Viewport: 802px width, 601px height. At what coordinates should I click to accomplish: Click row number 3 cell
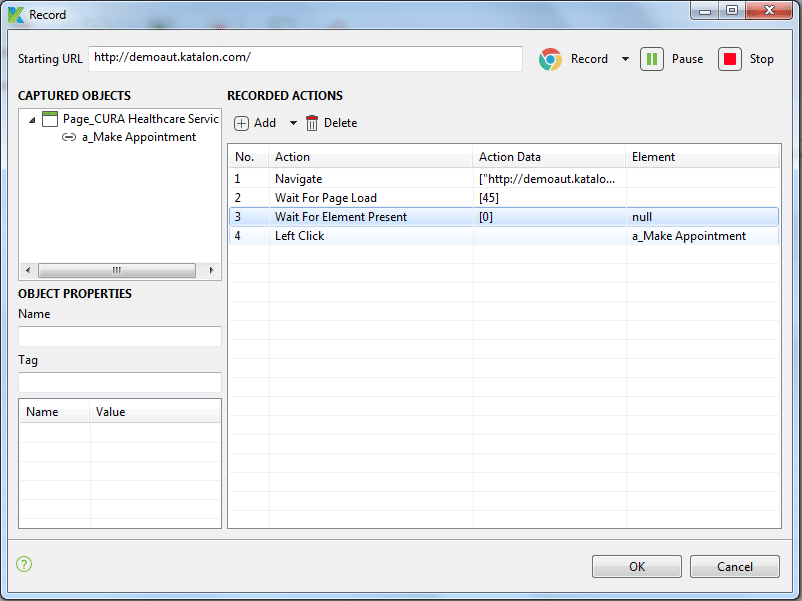click(x=249, y=217)
